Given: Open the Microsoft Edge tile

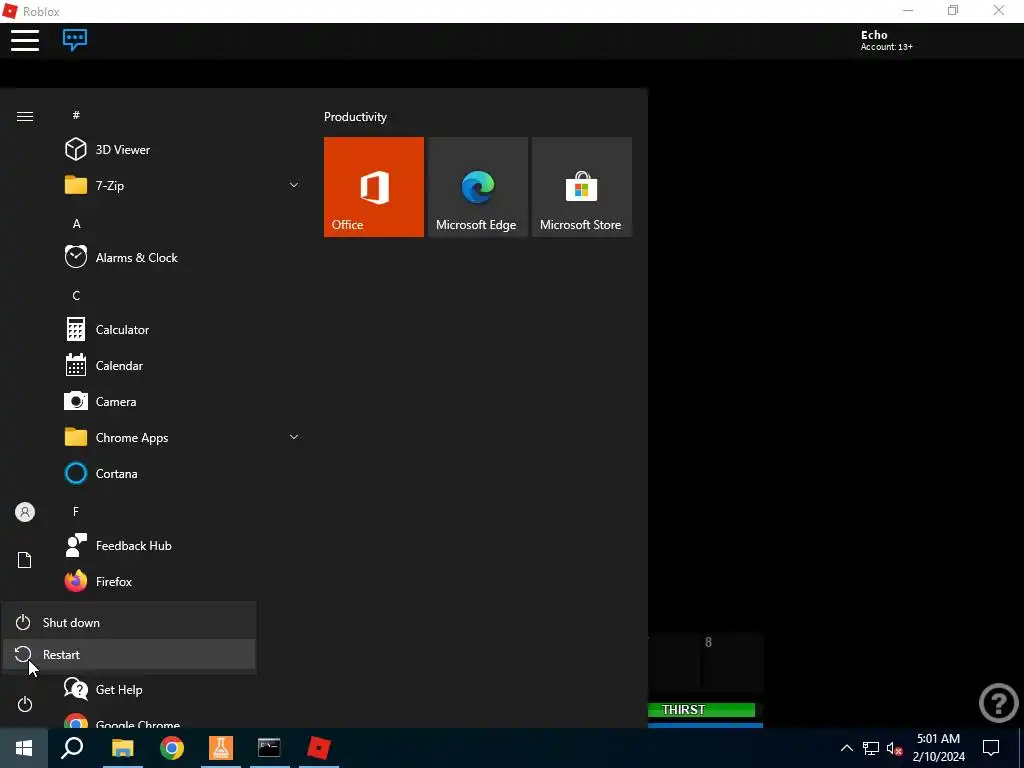Looking at the screenshot, I should [x=477, y=187].
